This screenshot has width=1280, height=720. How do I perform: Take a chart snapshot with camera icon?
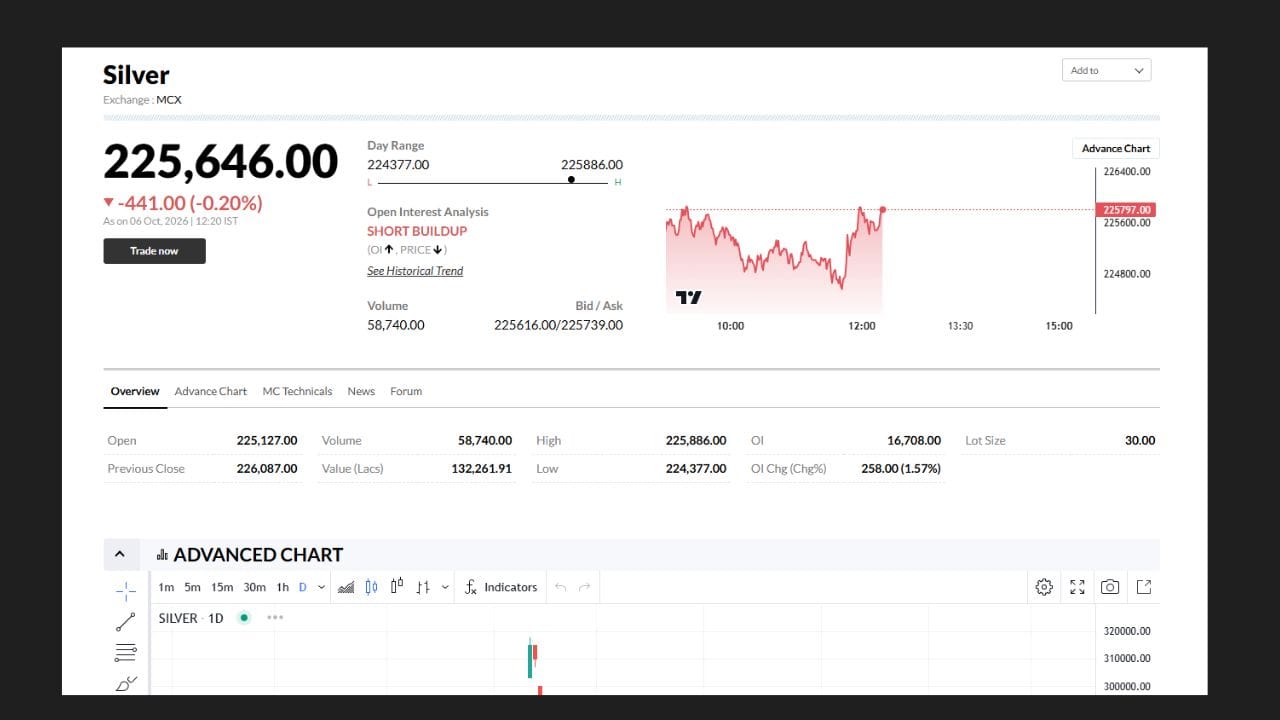pyautogui.click(x=1110, y=587)
